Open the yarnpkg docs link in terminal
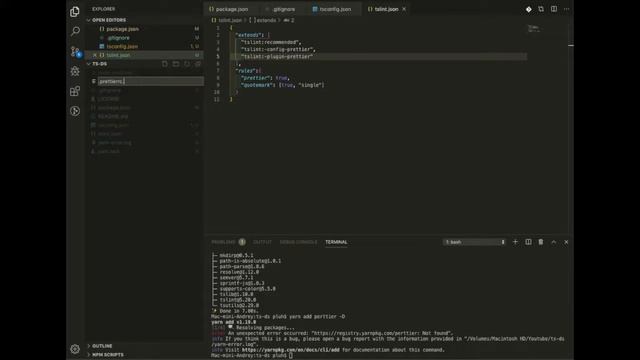The image size is (640, 360). tap(290, 350)
